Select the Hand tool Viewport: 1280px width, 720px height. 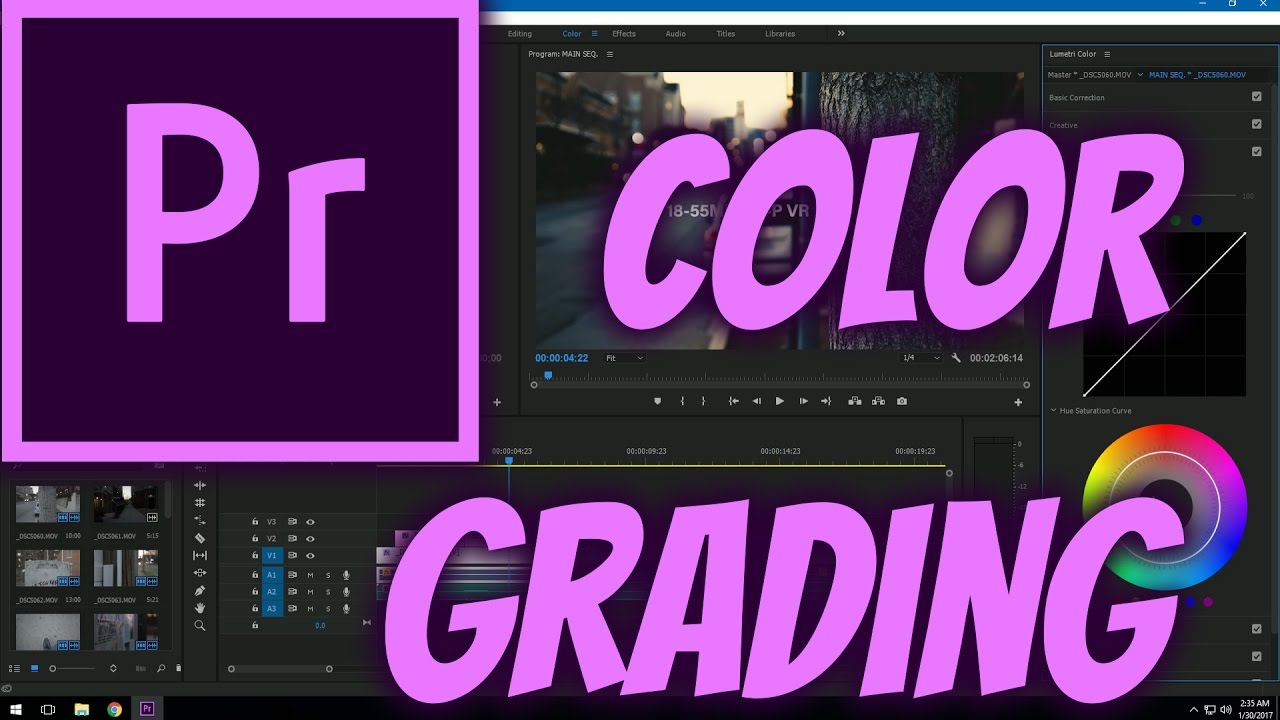[200, 608]
